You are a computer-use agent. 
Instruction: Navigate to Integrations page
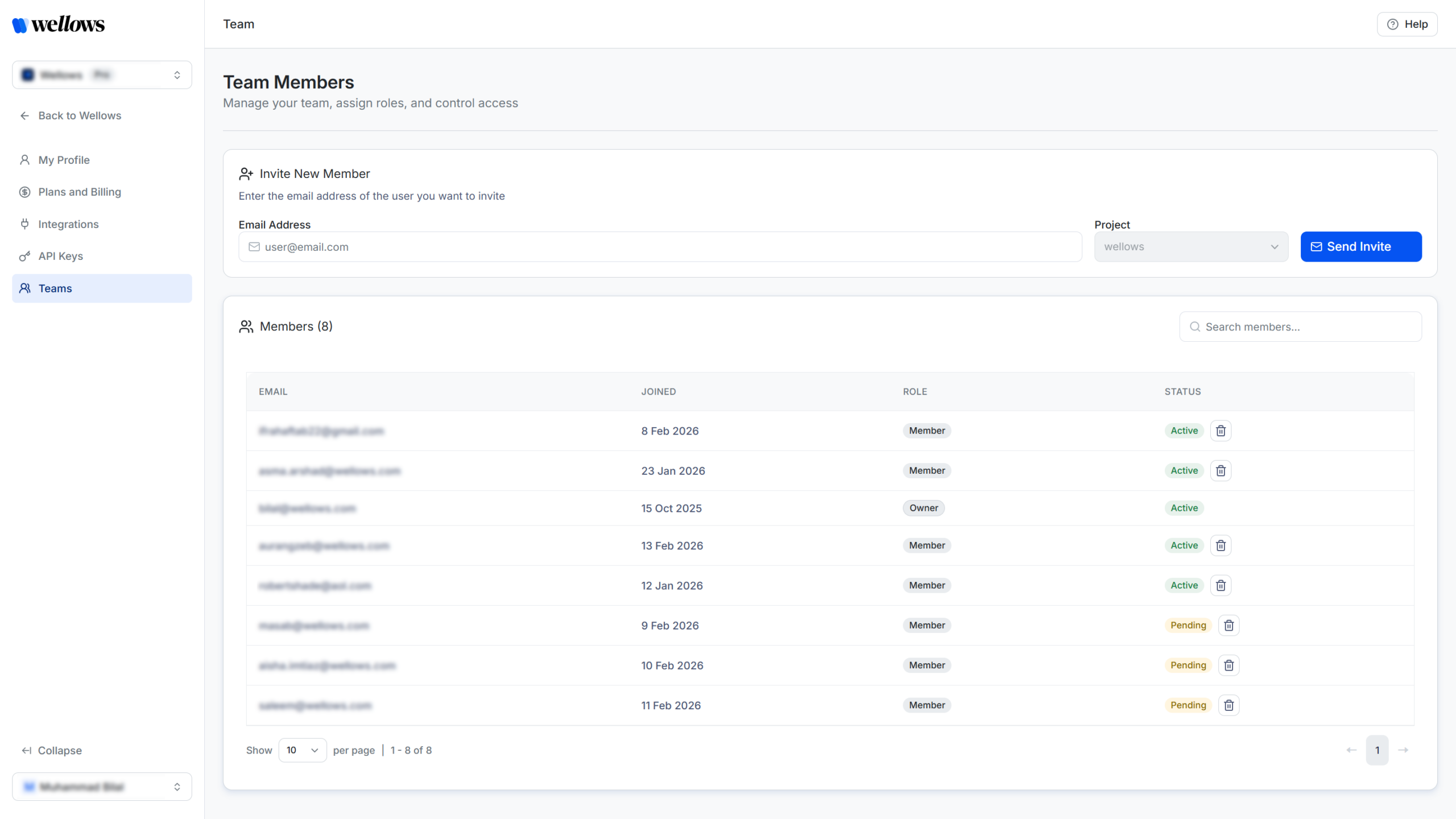pos(68,224)
